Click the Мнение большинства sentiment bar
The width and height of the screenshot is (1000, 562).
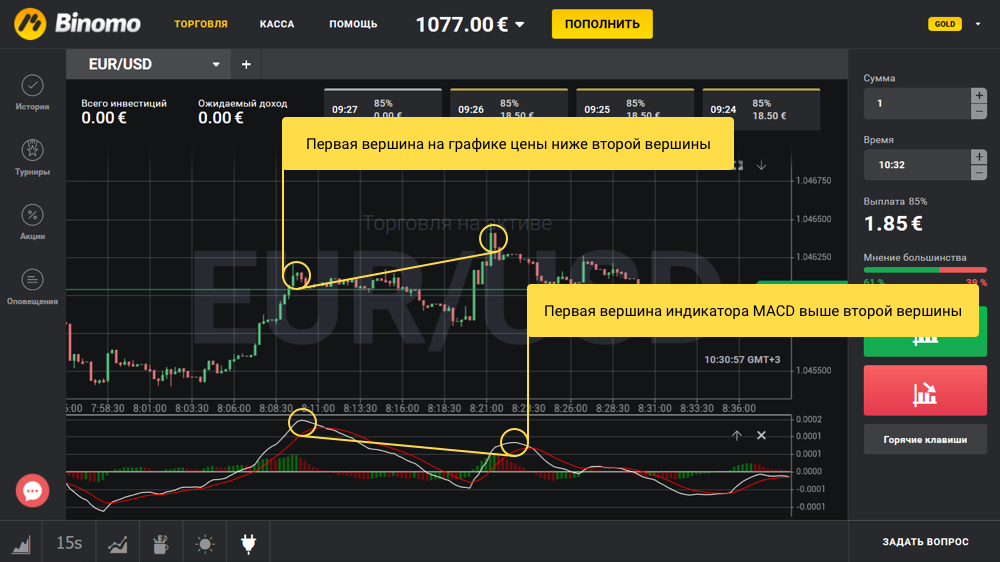point(925,270)
